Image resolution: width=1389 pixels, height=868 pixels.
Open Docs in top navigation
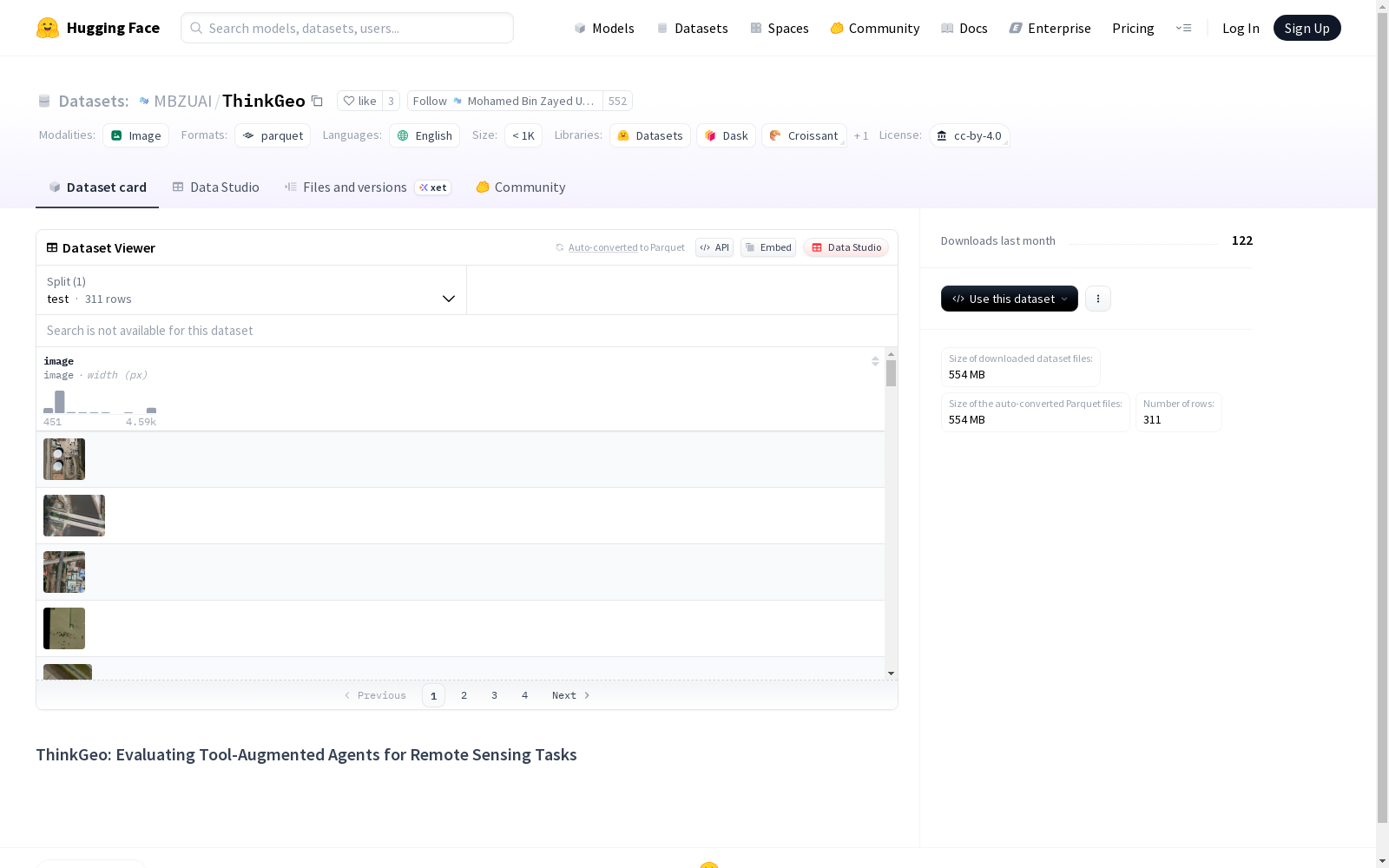pos(964,28)
